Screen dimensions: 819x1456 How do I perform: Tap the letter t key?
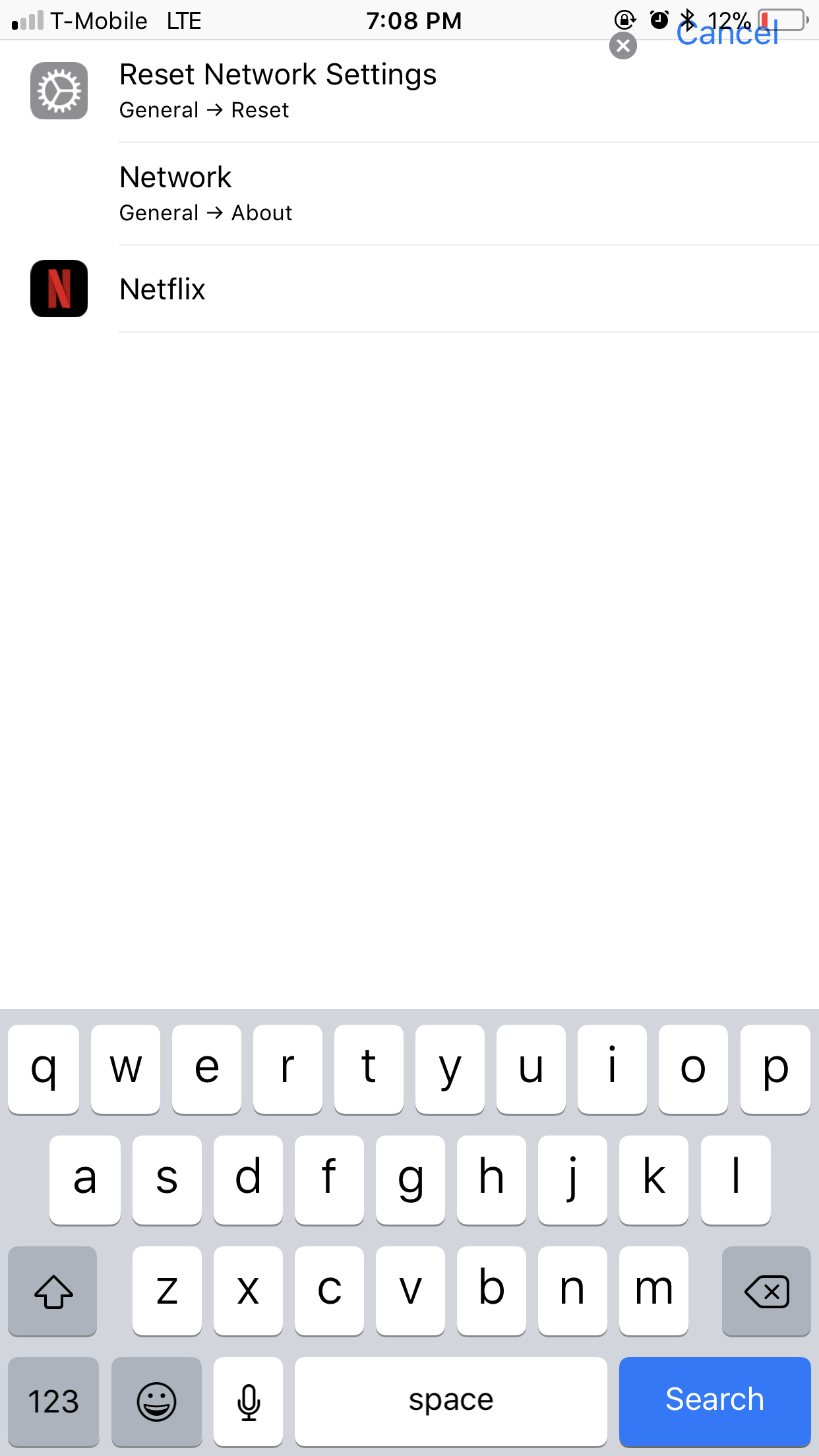click(x=369, y=1070)
